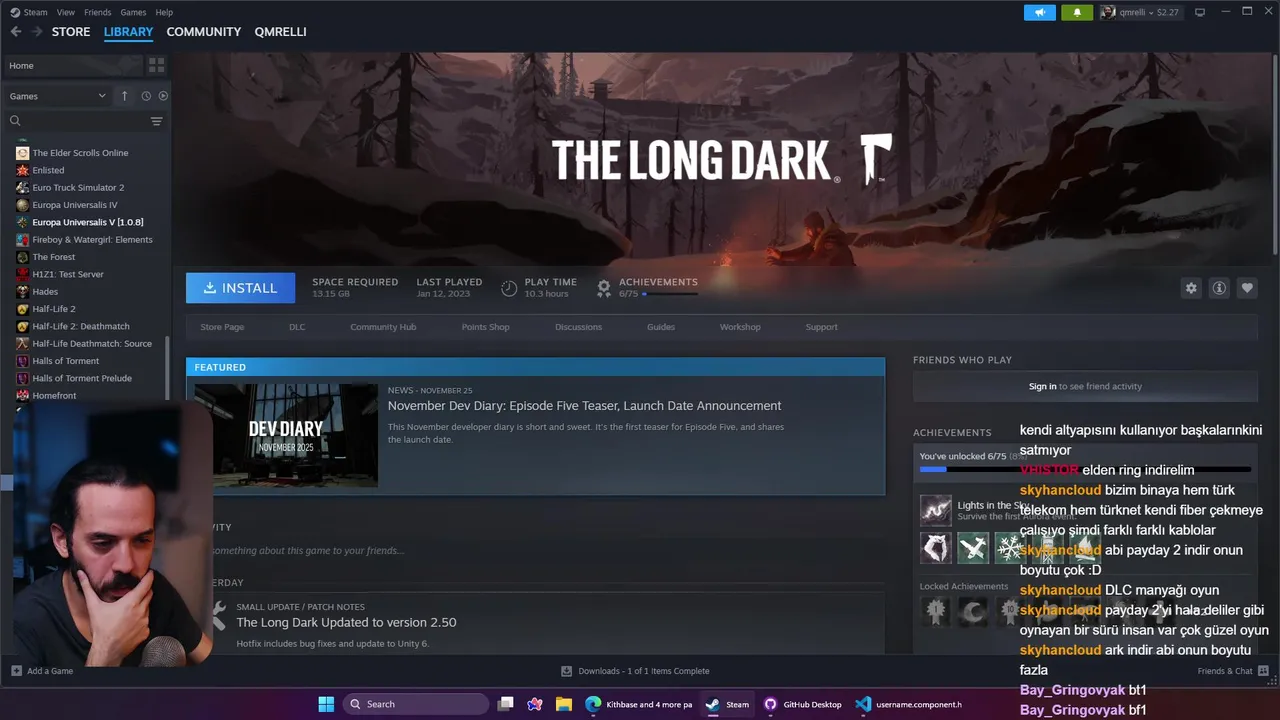Go to the STORE tab
The image size is (1280, 720).
pos(71,32)
